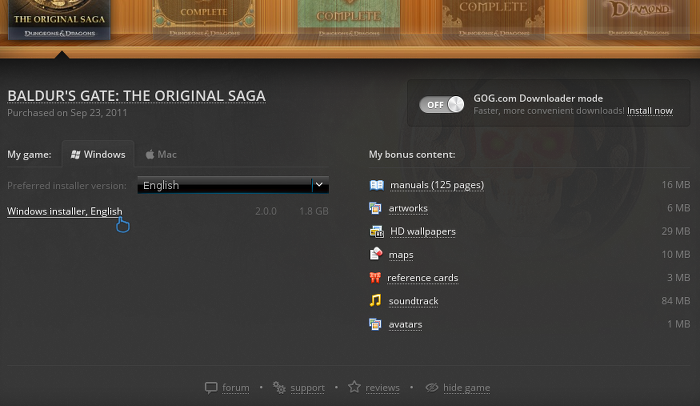This screenshot has height=406, width=700.
Task: Select the fourth Complete game cover
Action: (493, 19)
